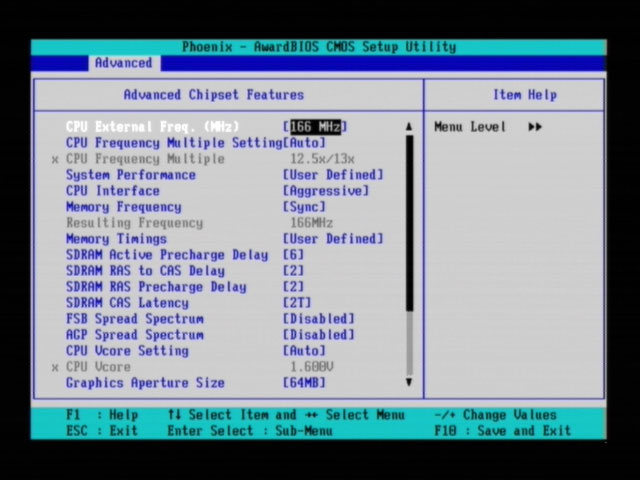Click the grey scrollbar track below thumb
This screenshot has width=640, height=480.
coord(409,344)
